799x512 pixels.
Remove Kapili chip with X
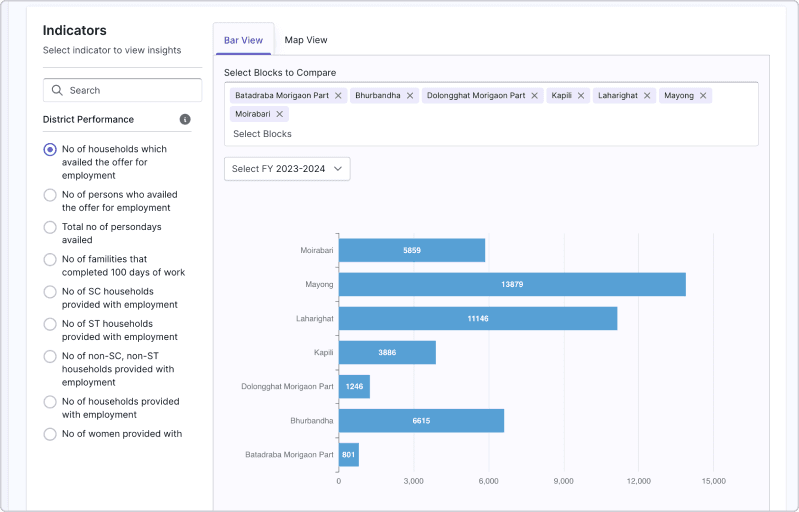[580, 96]
